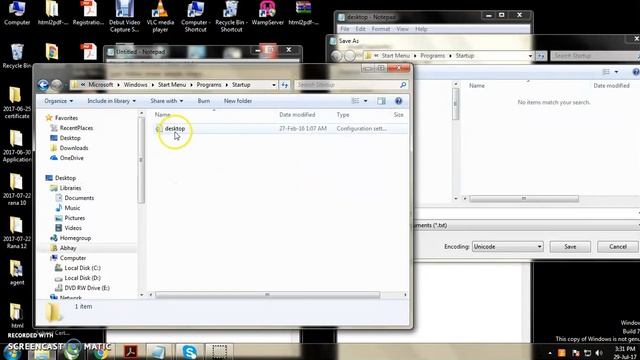Open the 2017-06-30 Application folder
640x360 pixels.
click(17, 146)
